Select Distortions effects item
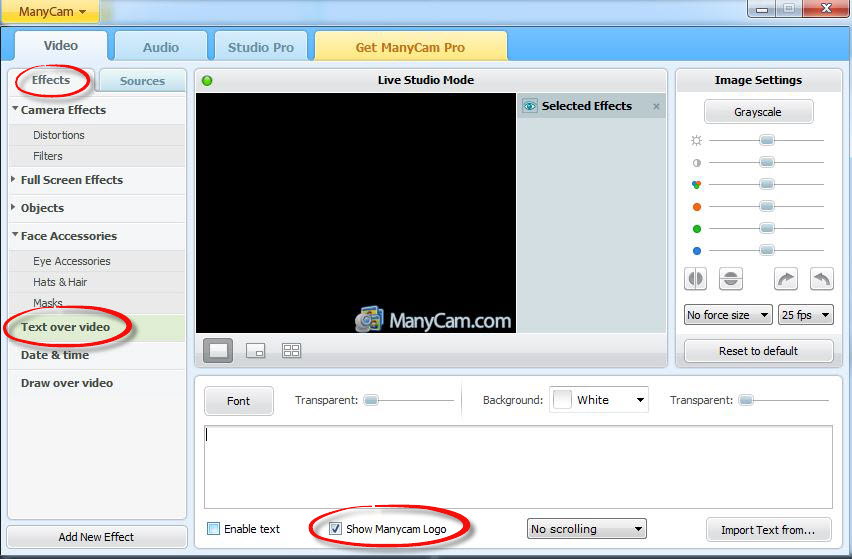 (97, 135)
